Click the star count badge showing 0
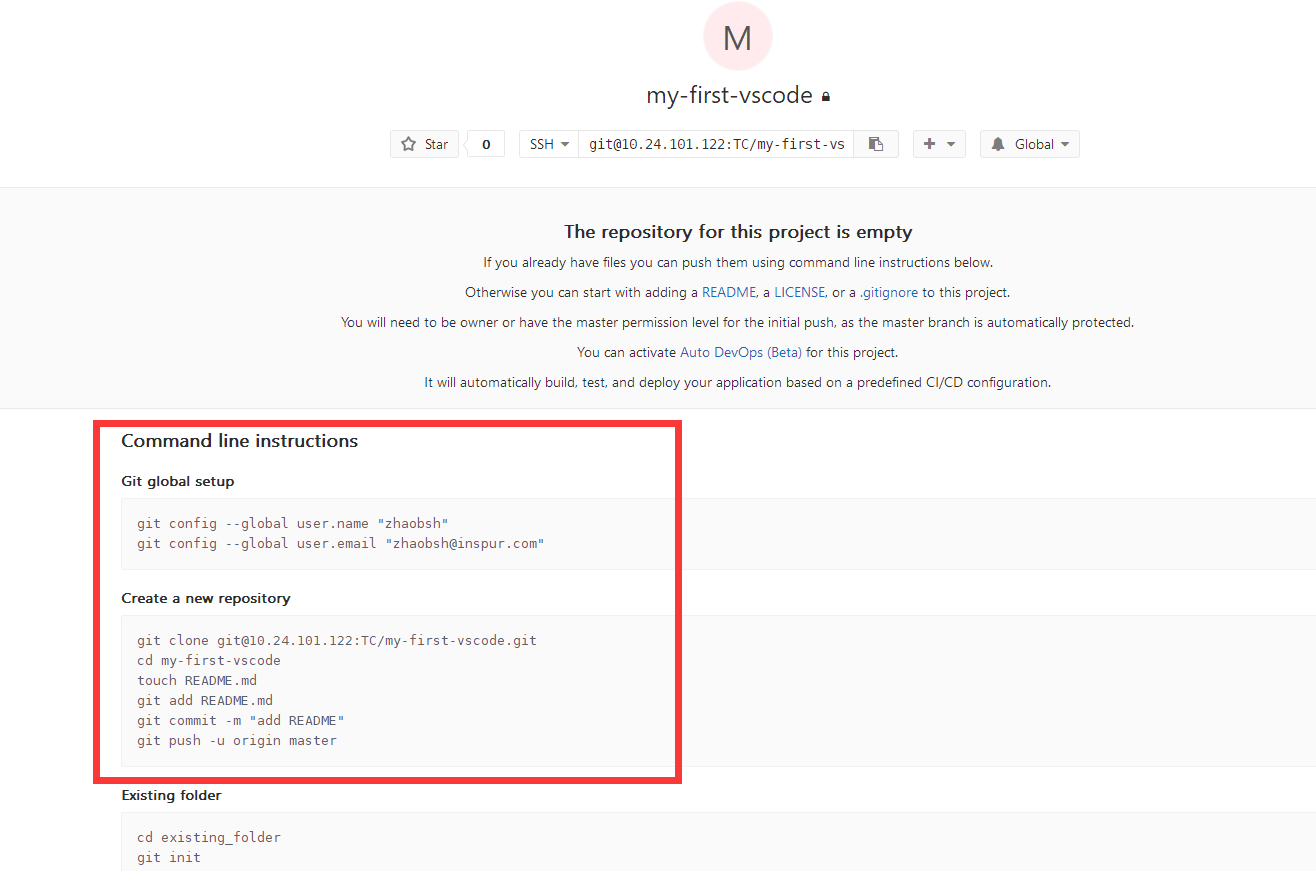This screenshot has width=1316, height=871. pos(485,143)
